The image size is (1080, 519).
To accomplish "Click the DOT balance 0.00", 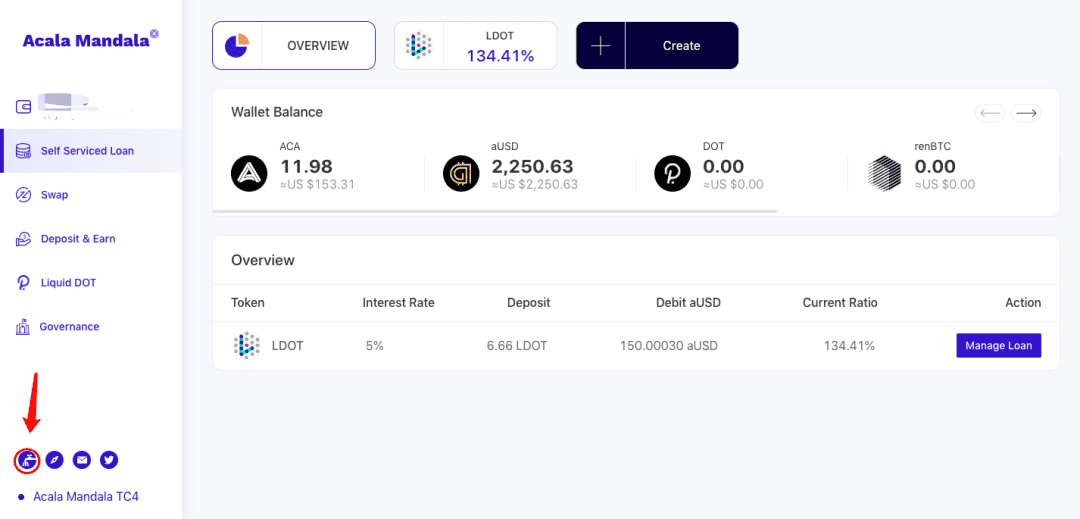I will tap(723, 167).
